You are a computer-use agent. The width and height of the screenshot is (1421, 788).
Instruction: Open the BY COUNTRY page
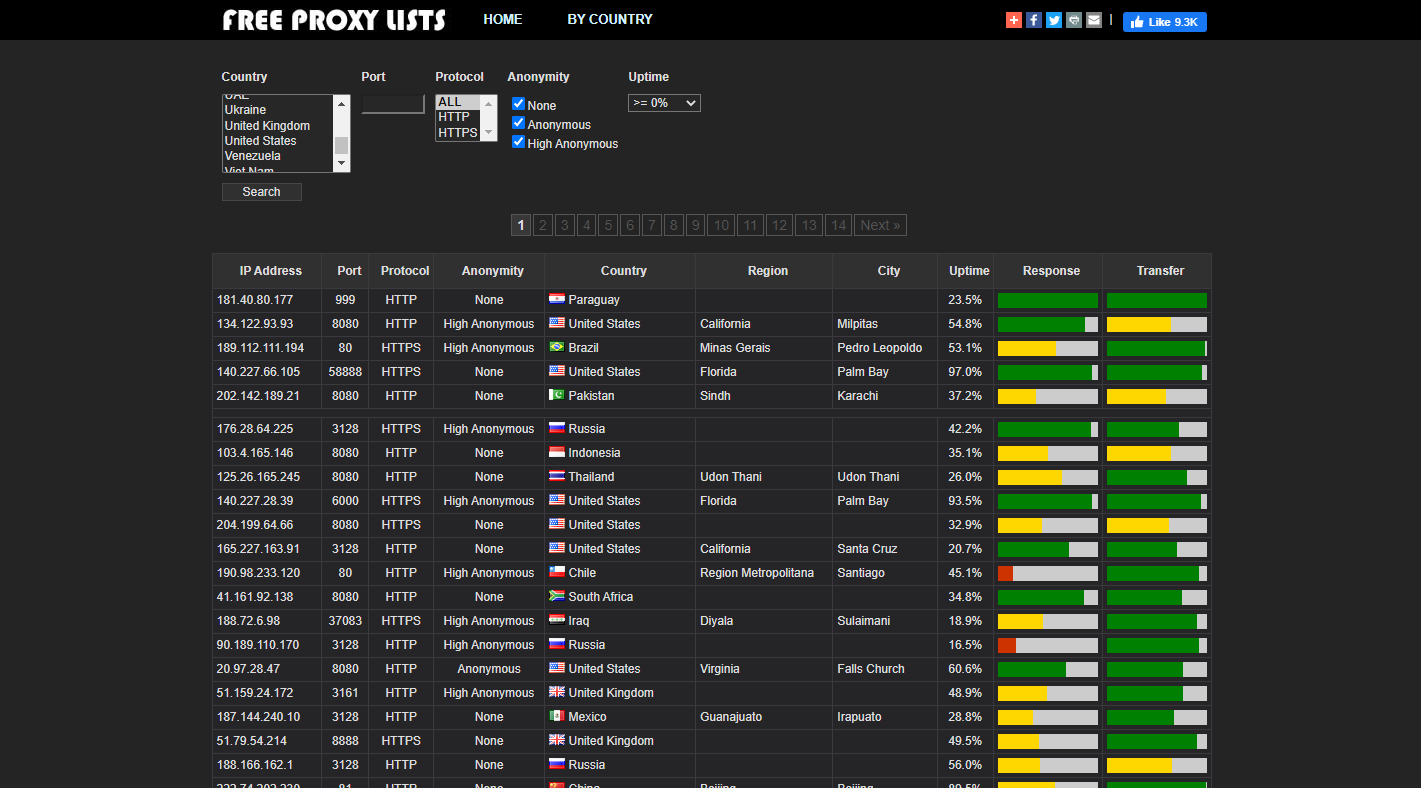pyautogui.click(x=609, y=19)
